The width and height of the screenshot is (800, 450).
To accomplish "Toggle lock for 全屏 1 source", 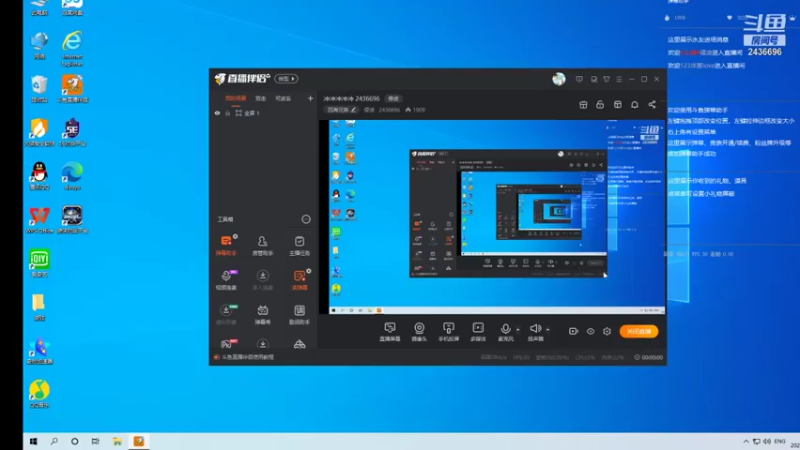I will tap(228, 113).
